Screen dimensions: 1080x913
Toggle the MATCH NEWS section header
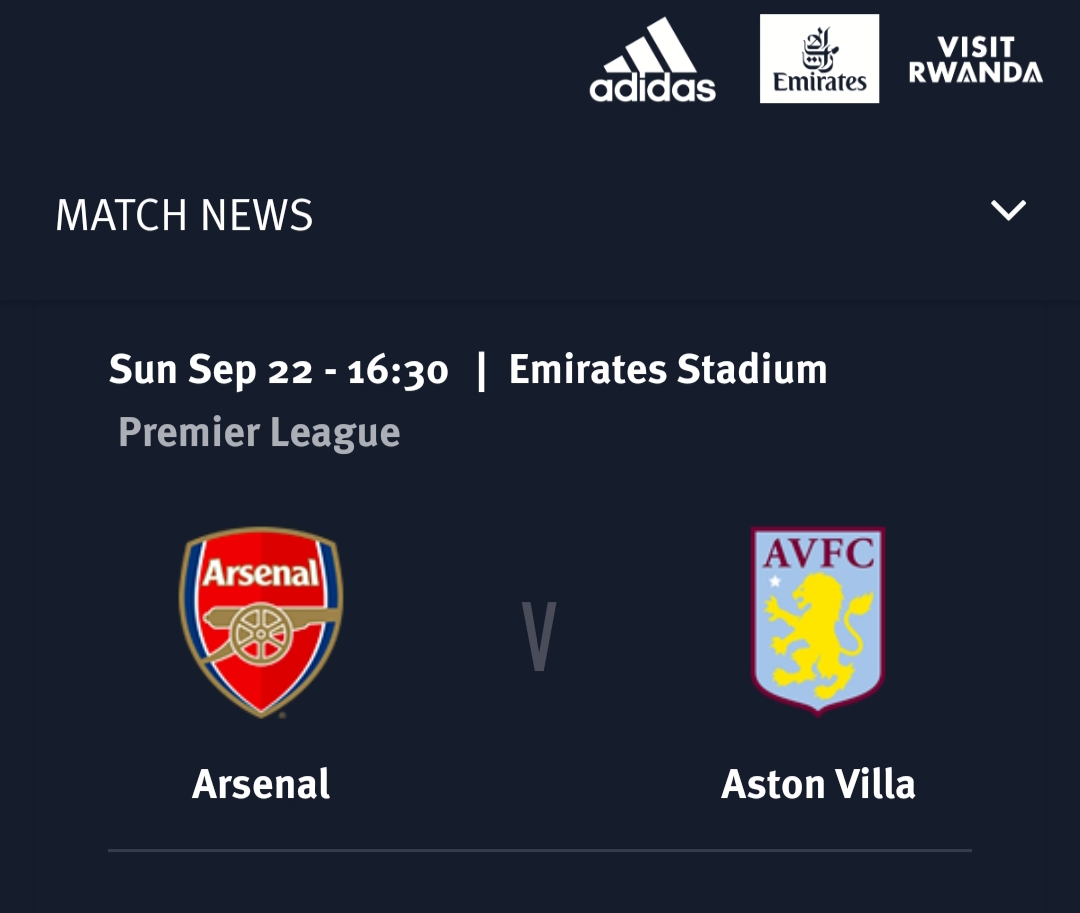pyautogui.click(x=185, y=215)
